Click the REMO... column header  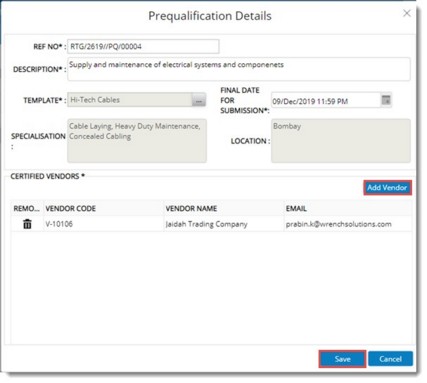point(27,209)
